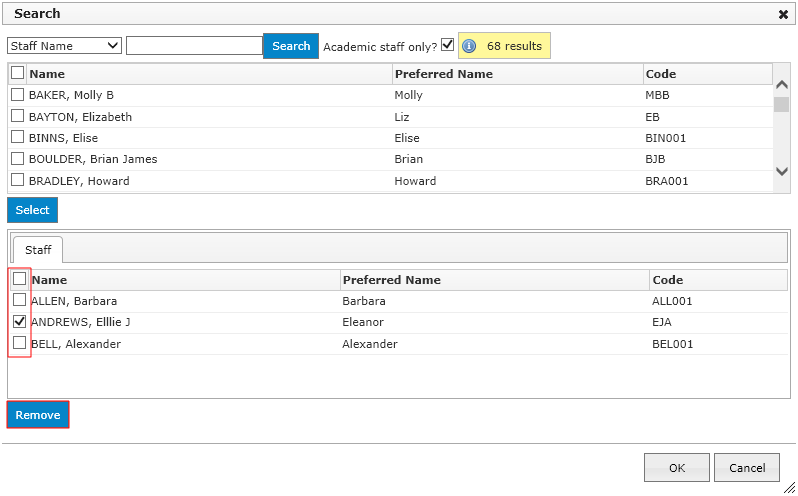Click the down arrow of the results scrollbar
The width and height of the screenshot is (798, 496).
point(782,171)
